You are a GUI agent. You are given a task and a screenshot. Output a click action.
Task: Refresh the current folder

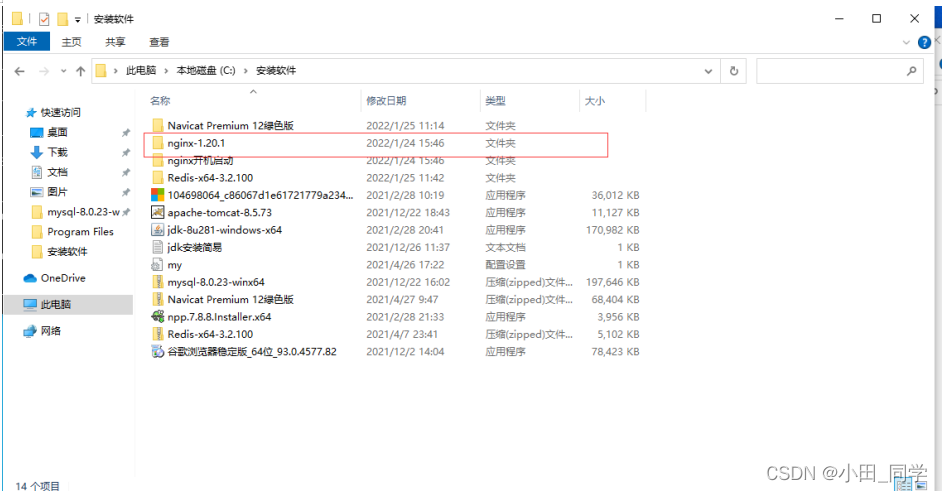pyautogui.click(x=734, y=71)
